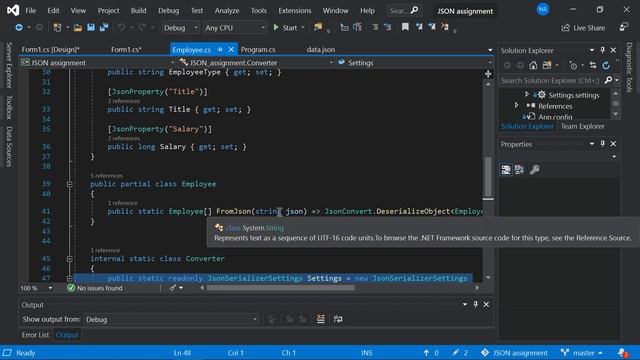This screenshot has width=640, height=360.
Task: Open the user account avatar
Action: (542, 9)
